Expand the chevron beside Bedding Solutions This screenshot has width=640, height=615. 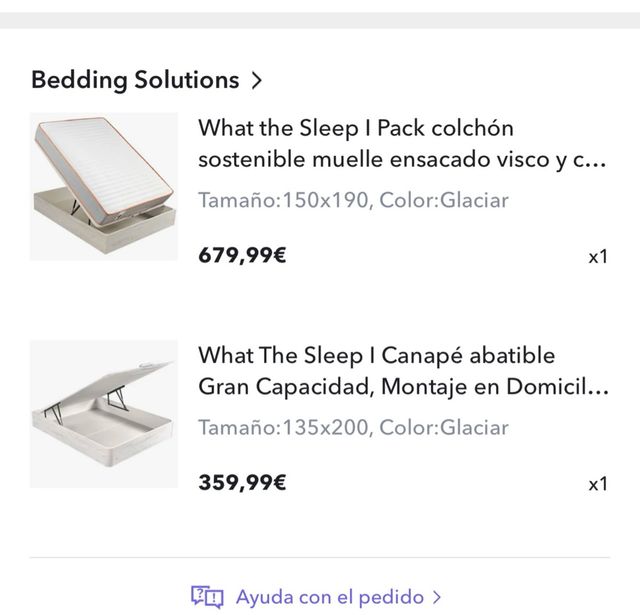257,80
